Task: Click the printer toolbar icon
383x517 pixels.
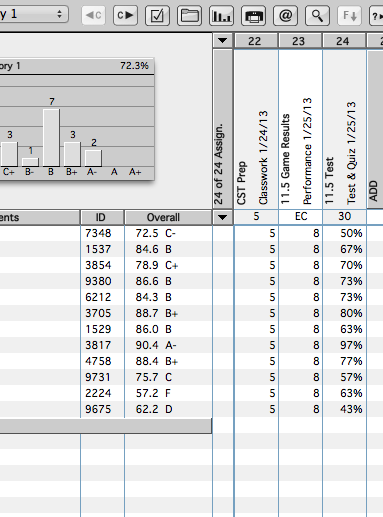Action: (x=253, y=15)
